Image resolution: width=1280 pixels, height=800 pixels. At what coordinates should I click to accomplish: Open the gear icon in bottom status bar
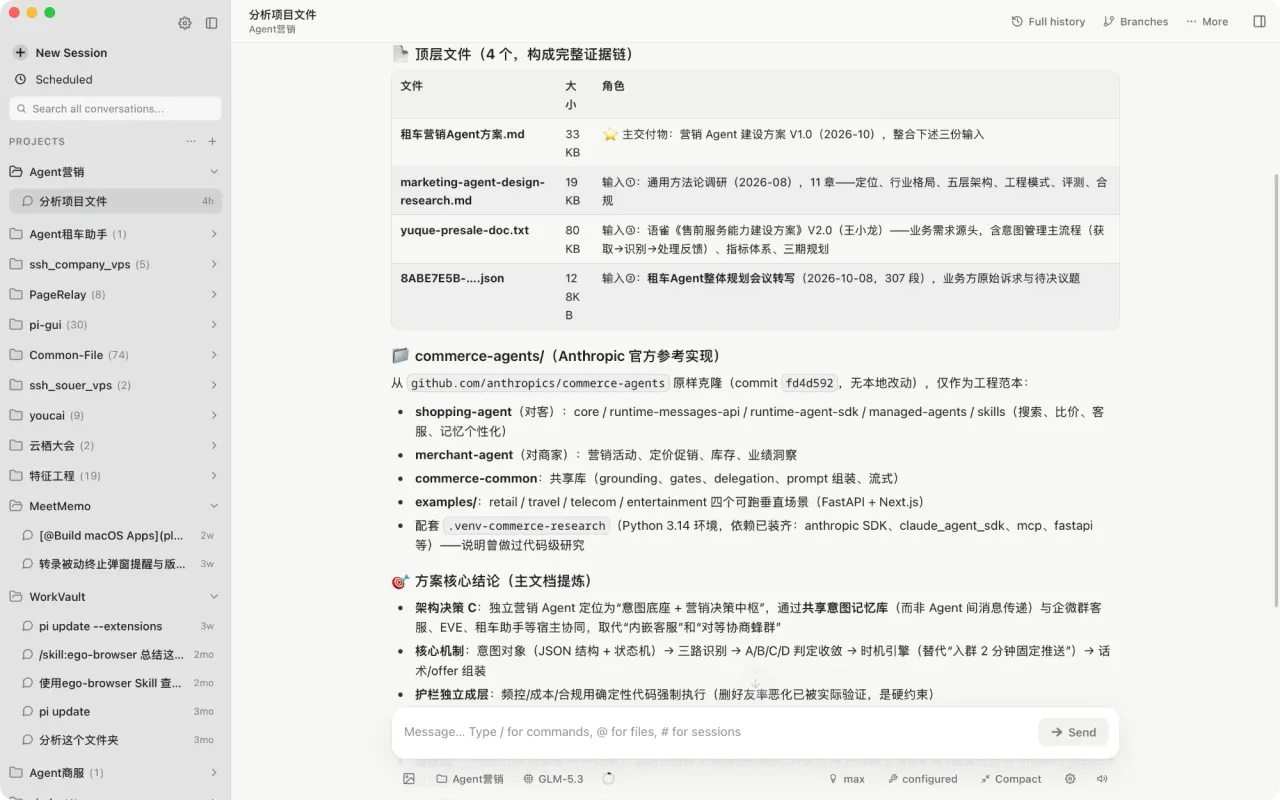pyautogui.click(x=1070, y=779)
